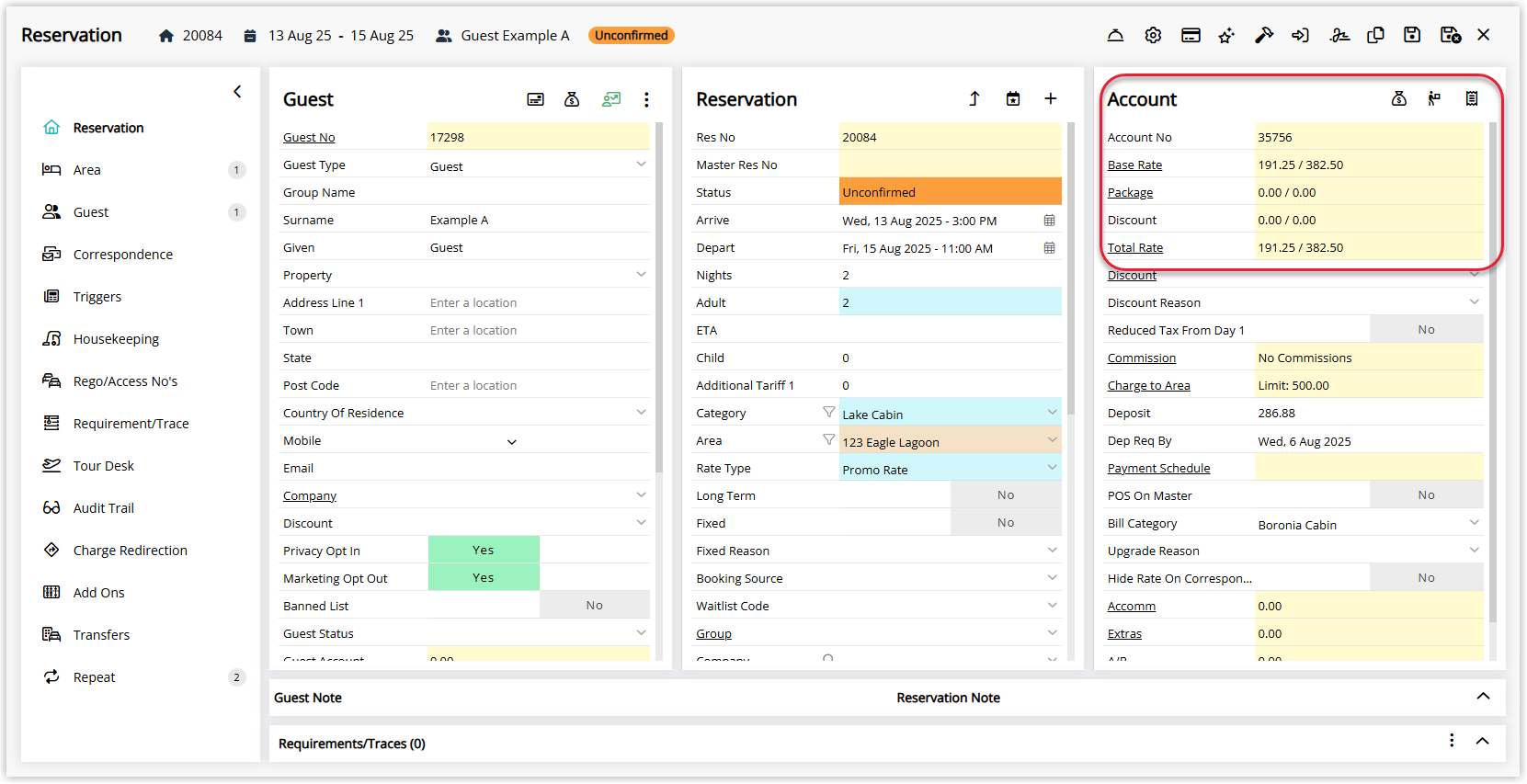Click the save disk icon
The image size is (1527, 784).
1412,35
